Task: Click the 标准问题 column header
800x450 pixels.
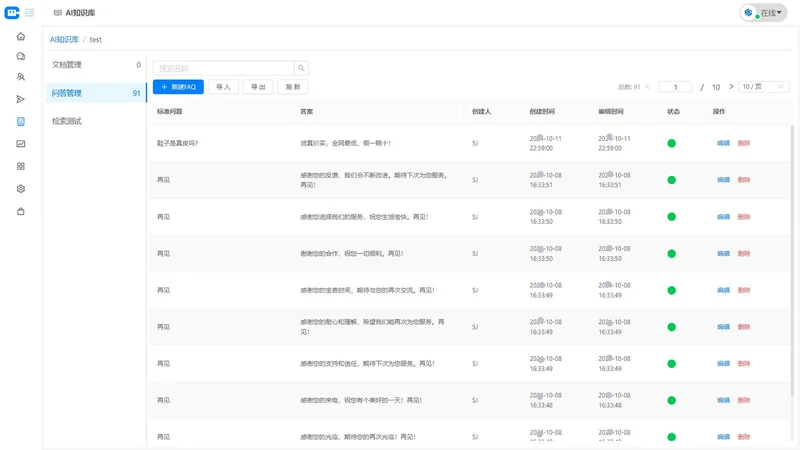Action: coord(169,111)
